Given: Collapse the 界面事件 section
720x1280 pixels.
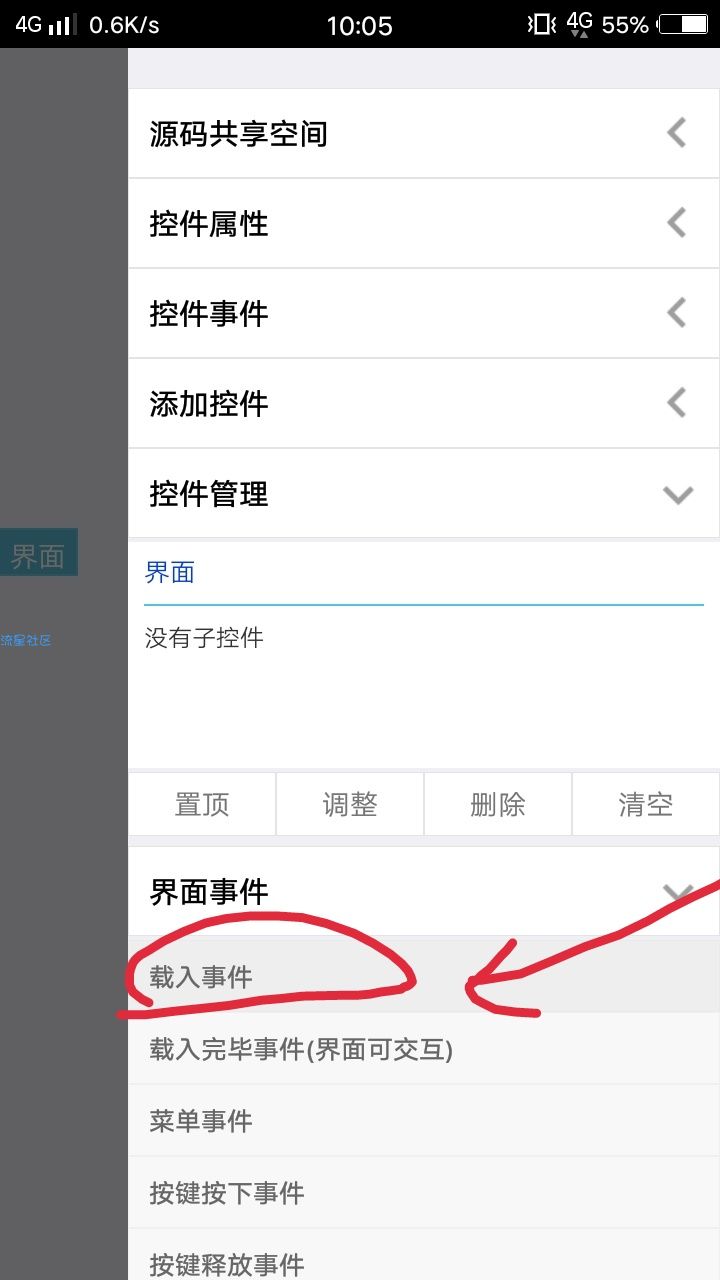Looking at the screenshot, I should click(678, 892).
